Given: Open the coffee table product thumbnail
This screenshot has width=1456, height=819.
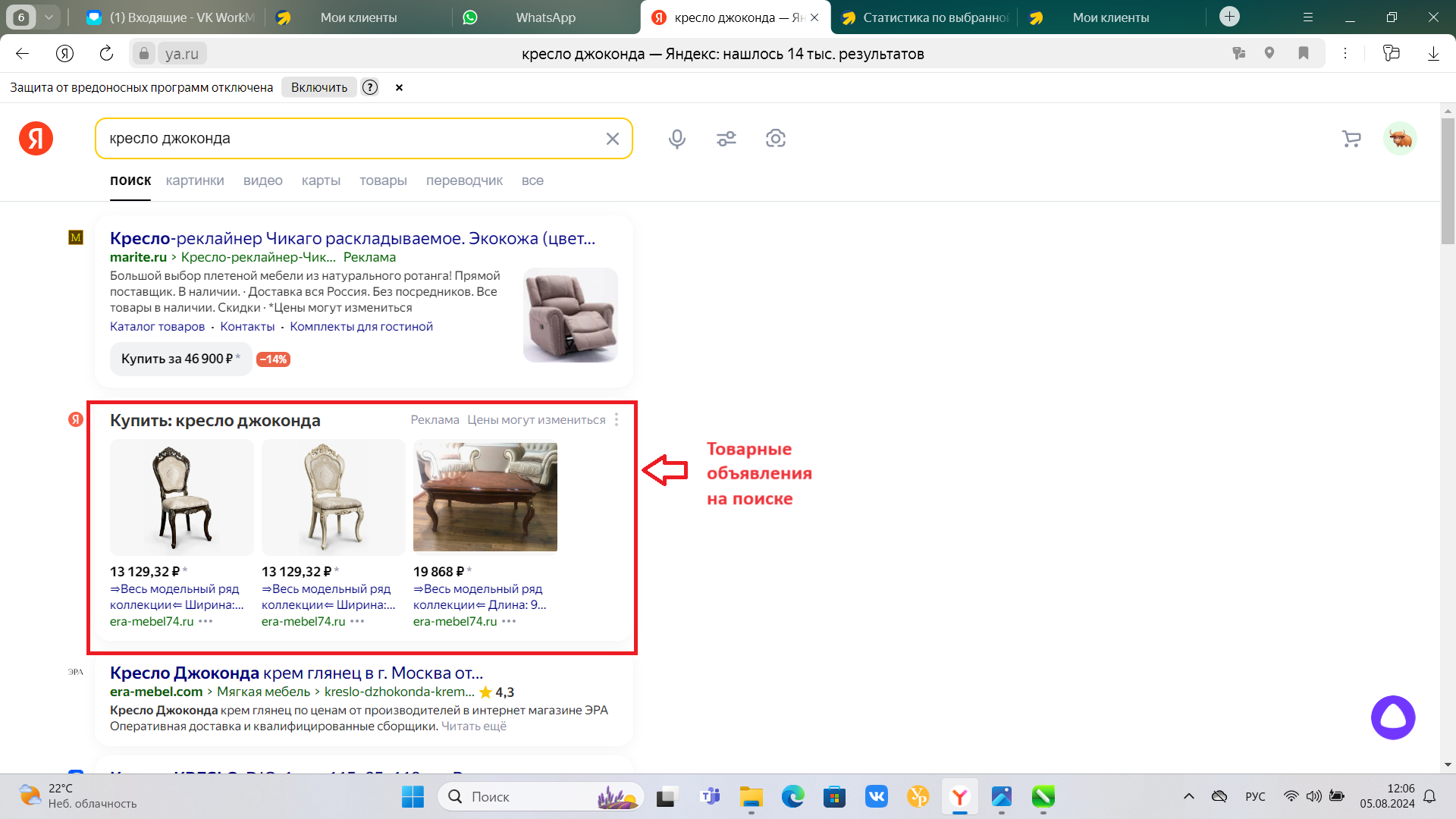Looking at the screenshot, I should [x=485, y=497].
